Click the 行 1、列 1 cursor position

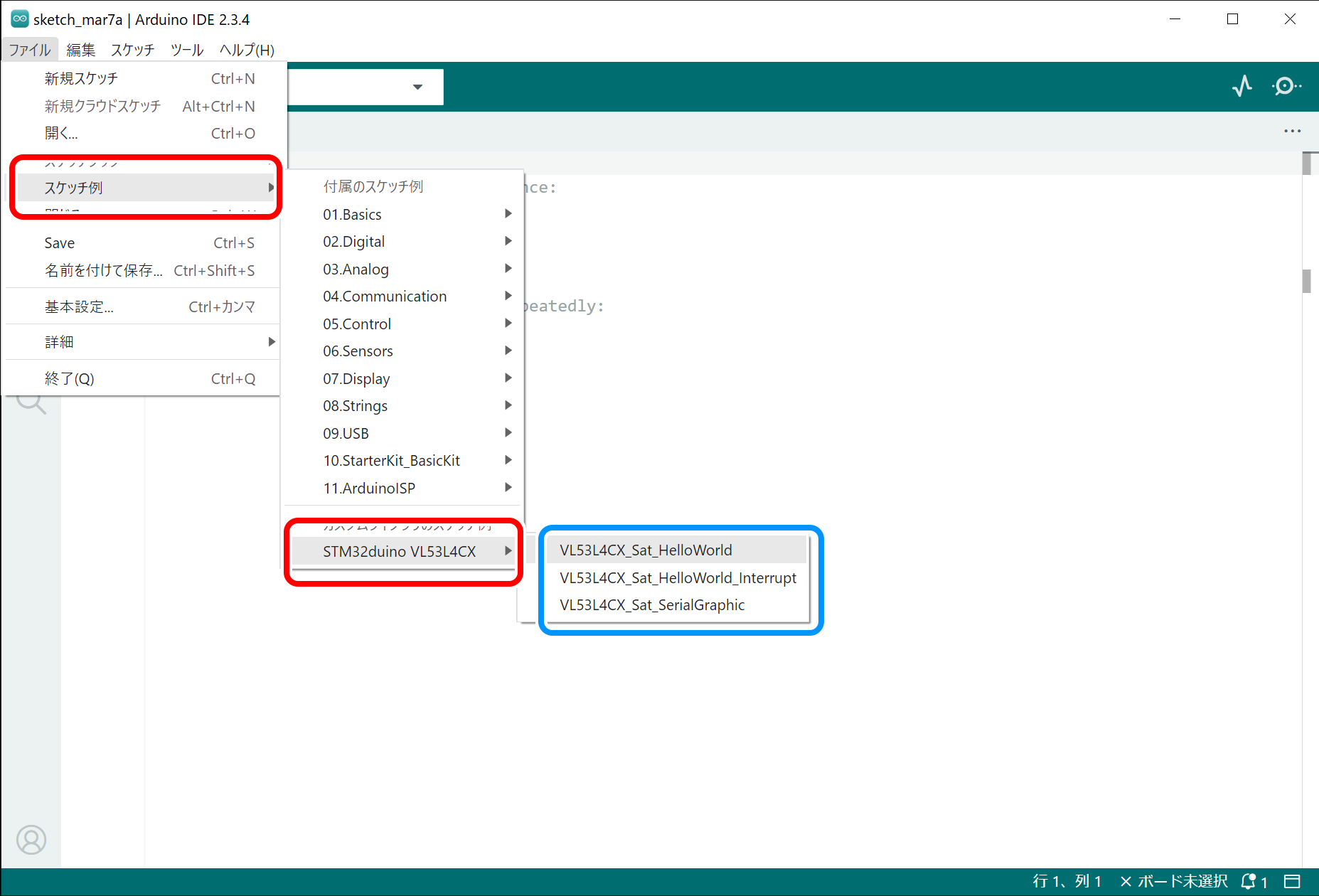coord(1067,882)
